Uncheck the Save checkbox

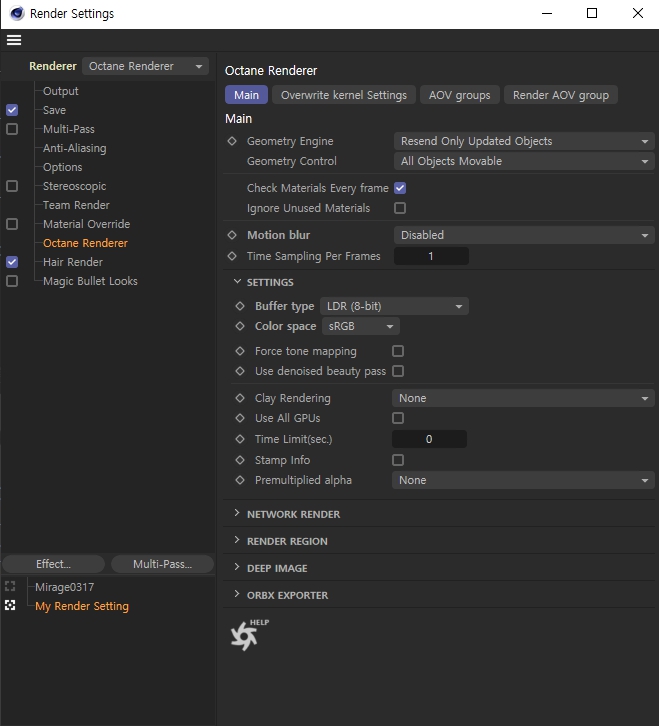tap(12, 110)
